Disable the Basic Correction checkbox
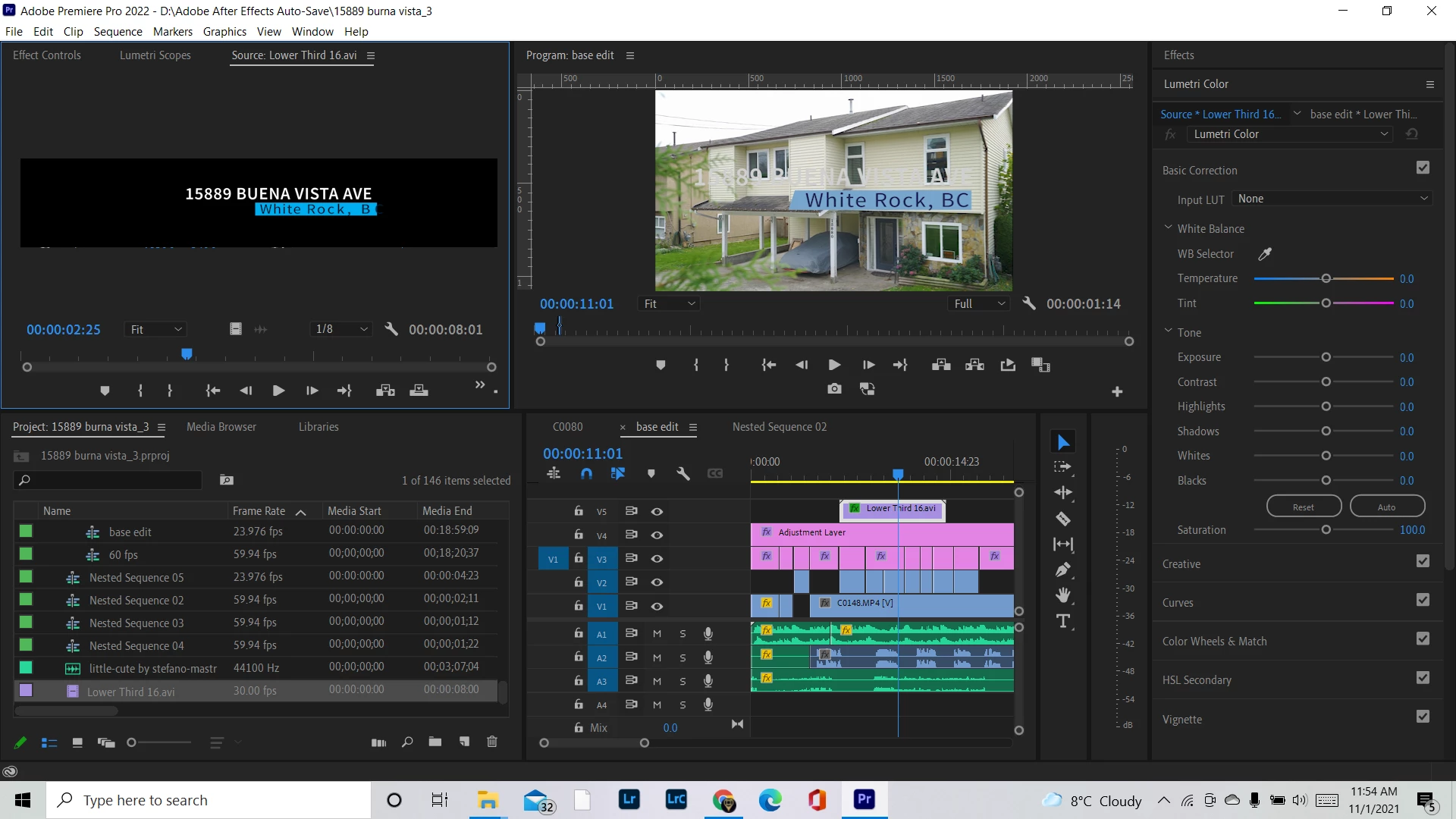Image resolution: width=1456 pixels, height=819 pixels. pyautogui.click(x=1423, y=168)
